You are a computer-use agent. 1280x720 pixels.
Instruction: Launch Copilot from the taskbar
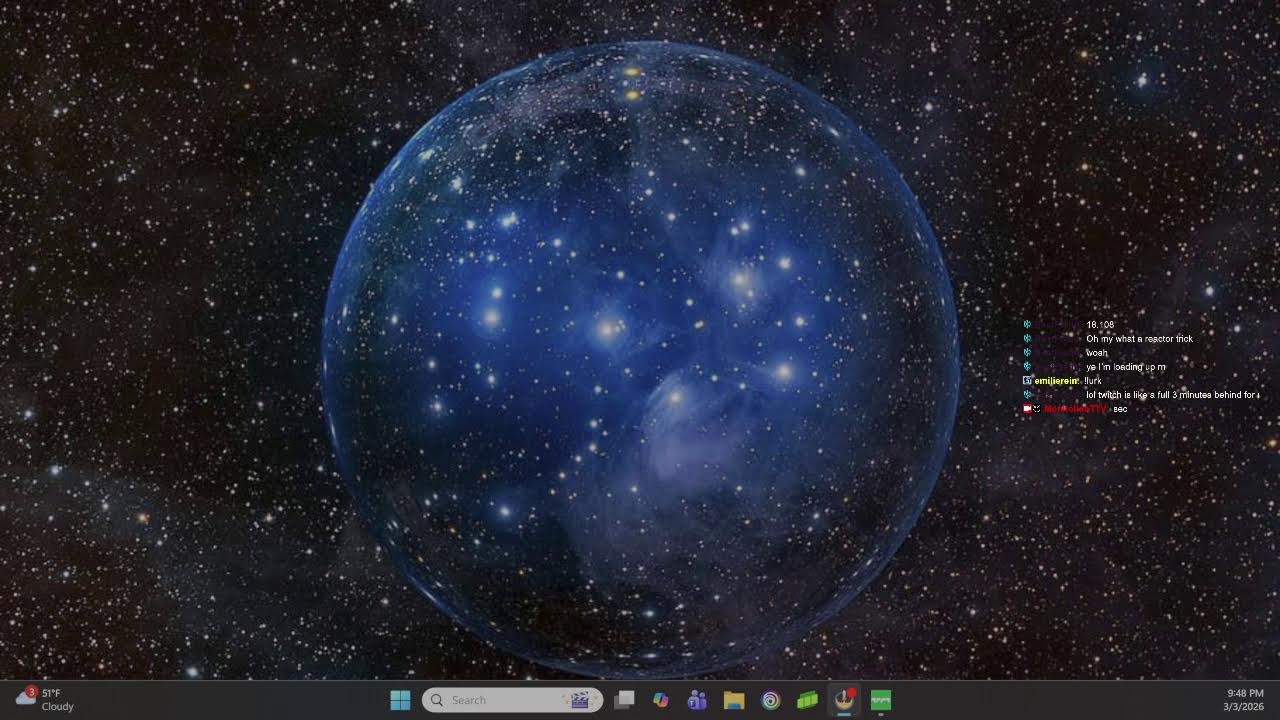pos(660,700)
